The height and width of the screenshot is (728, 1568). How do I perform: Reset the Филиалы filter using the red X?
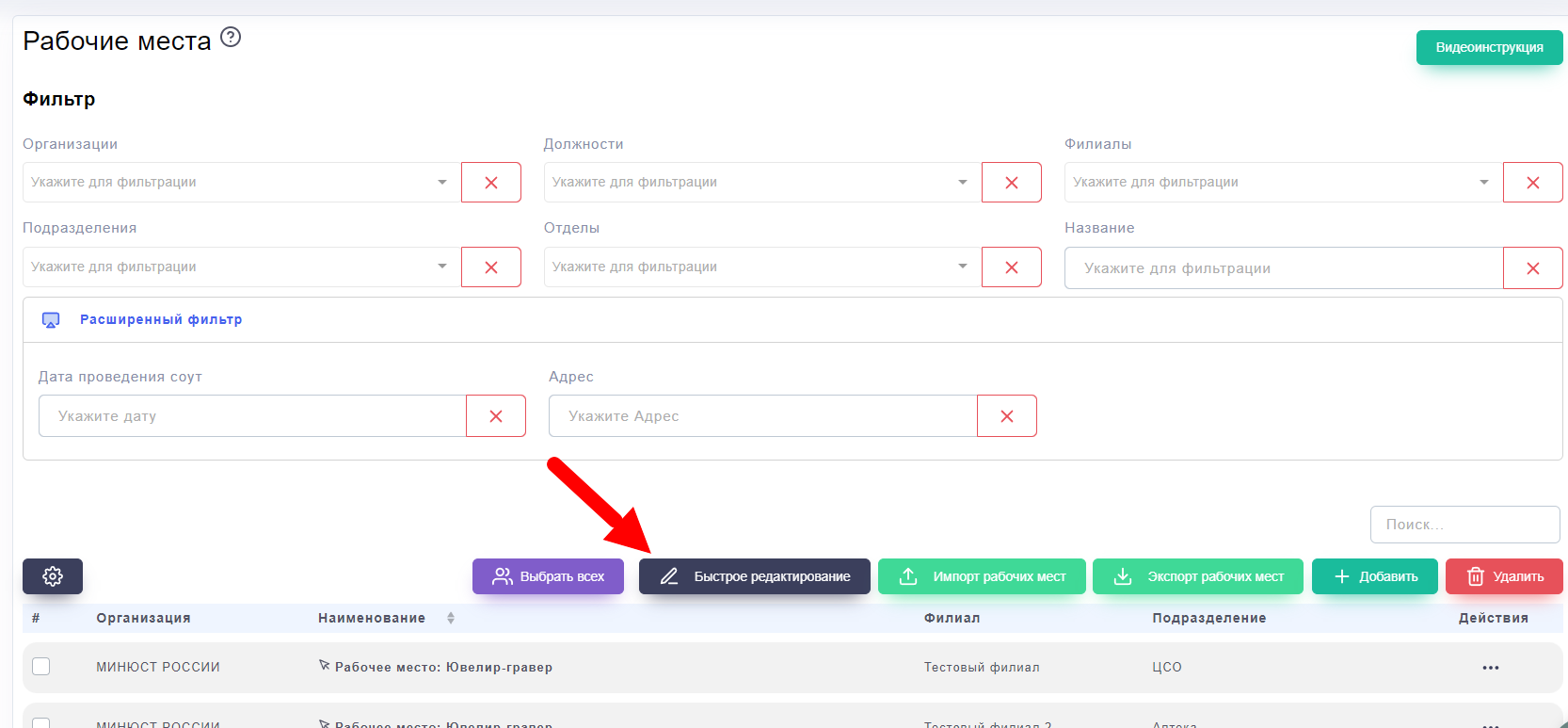tap(1532, 183)
